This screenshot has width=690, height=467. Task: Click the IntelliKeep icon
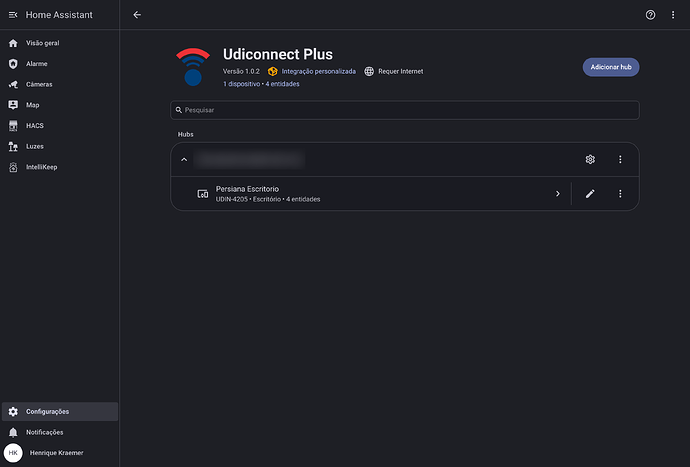13,167
